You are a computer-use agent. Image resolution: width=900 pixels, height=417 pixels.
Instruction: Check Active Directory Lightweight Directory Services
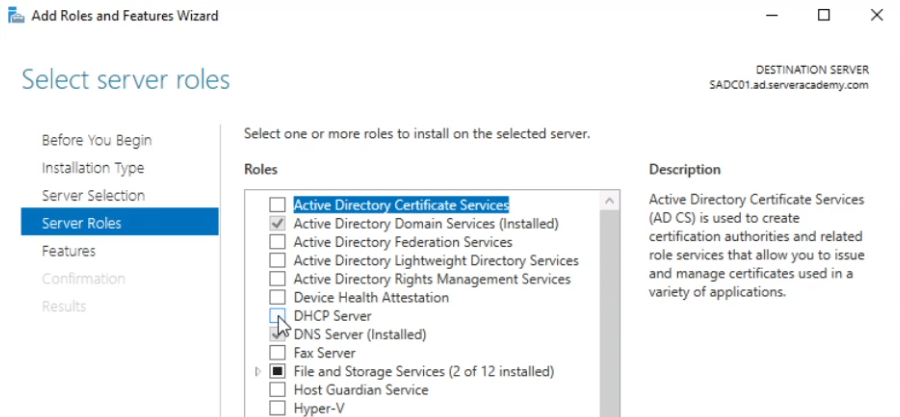pos(277,261)
